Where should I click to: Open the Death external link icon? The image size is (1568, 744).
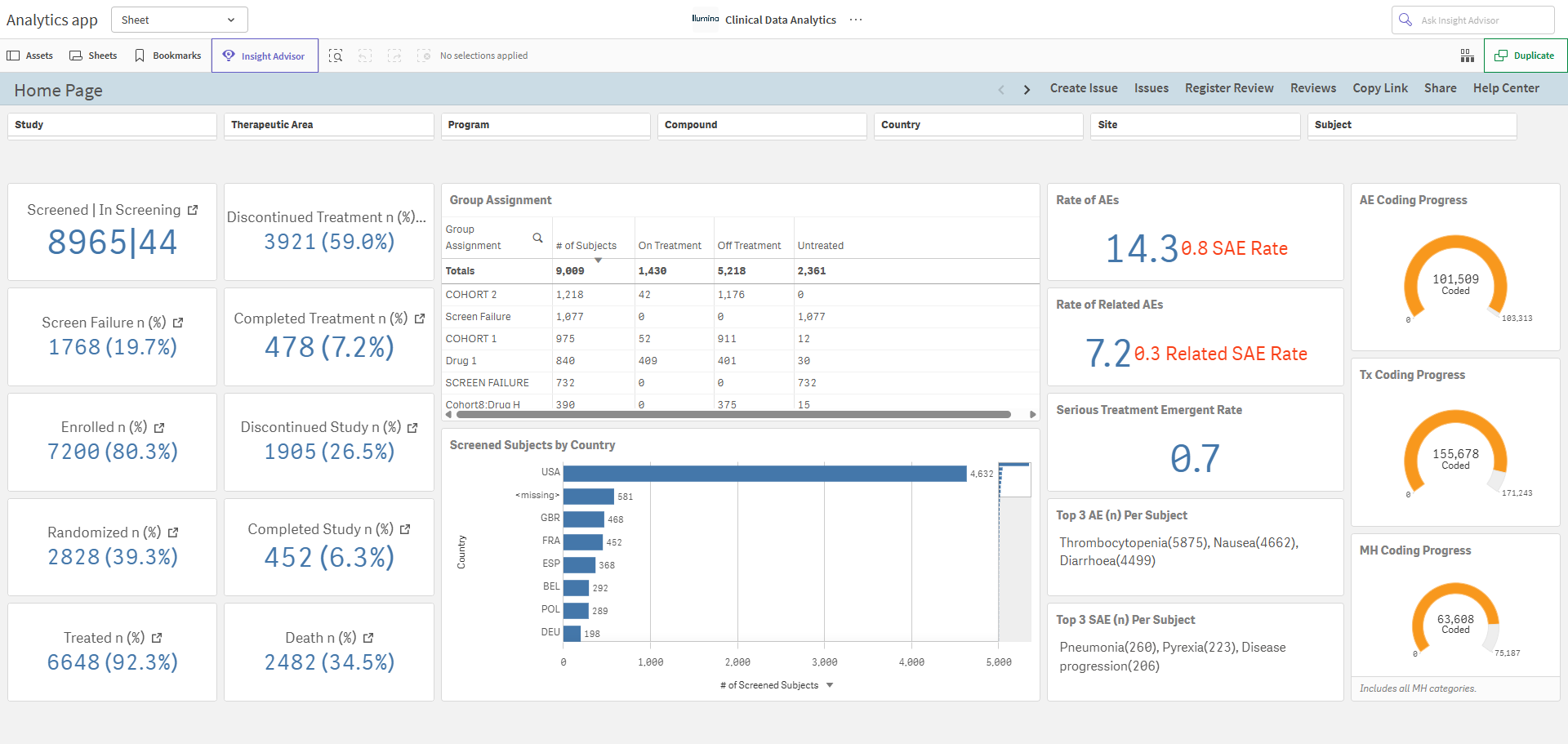[368, 638]
